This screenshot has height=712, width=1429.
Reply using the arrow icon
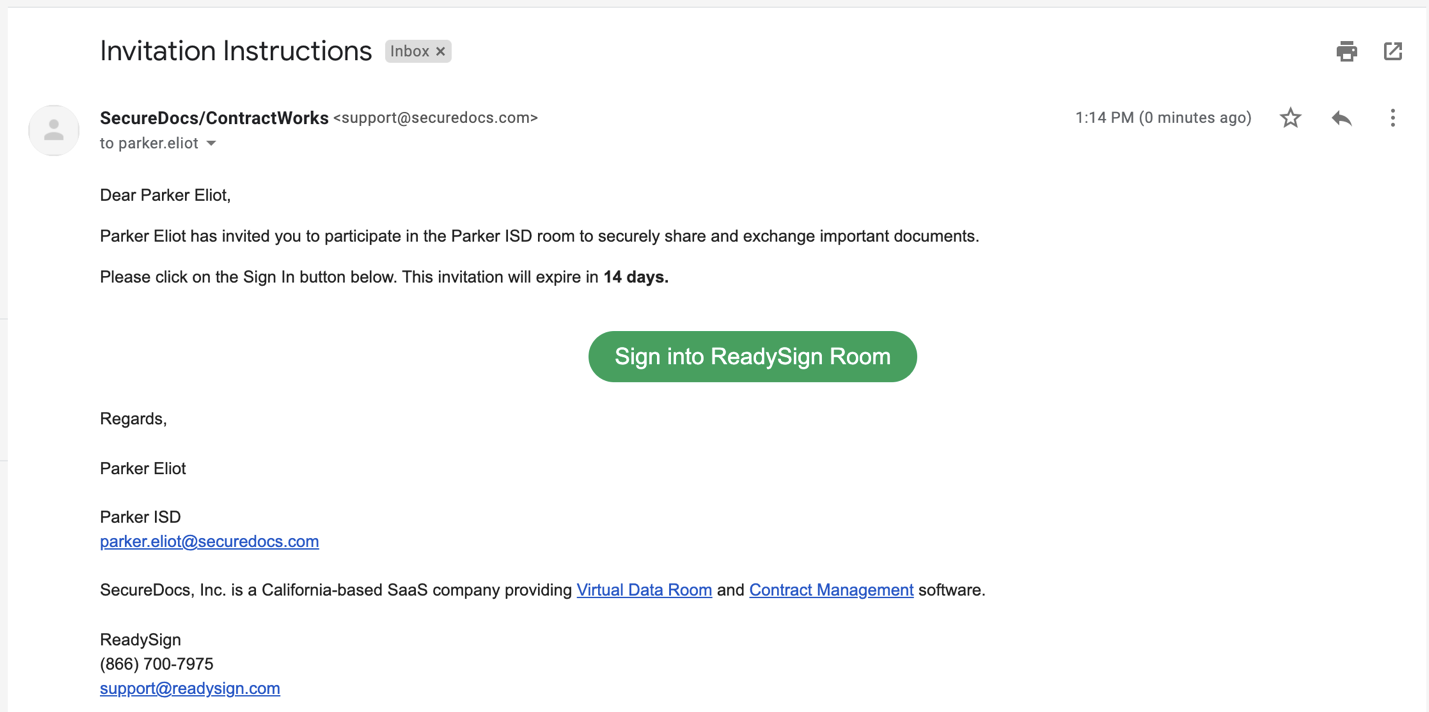point(1342,118)
